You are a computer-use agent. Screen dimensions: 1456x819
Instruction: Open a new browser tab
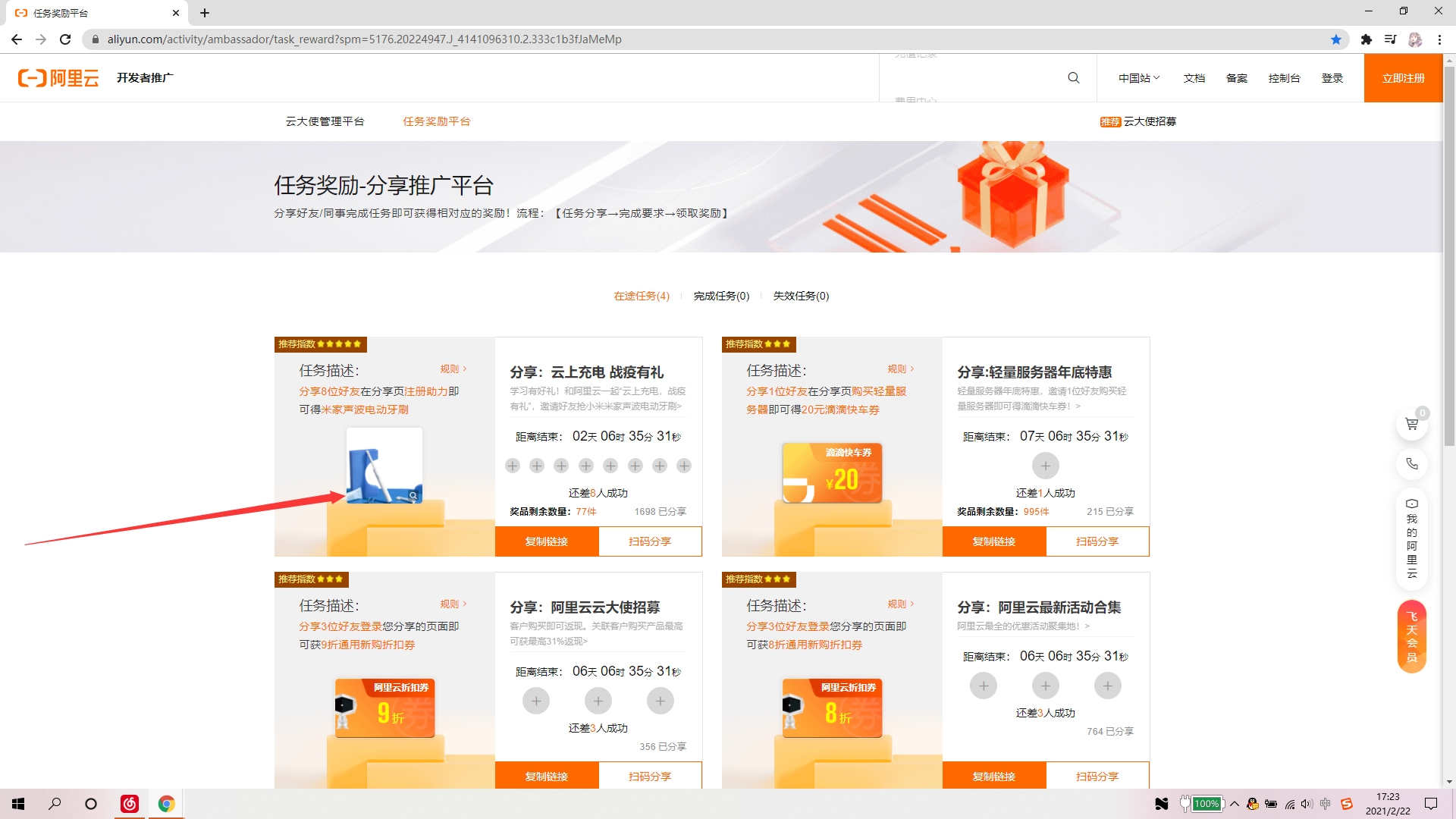pos(205,13)
